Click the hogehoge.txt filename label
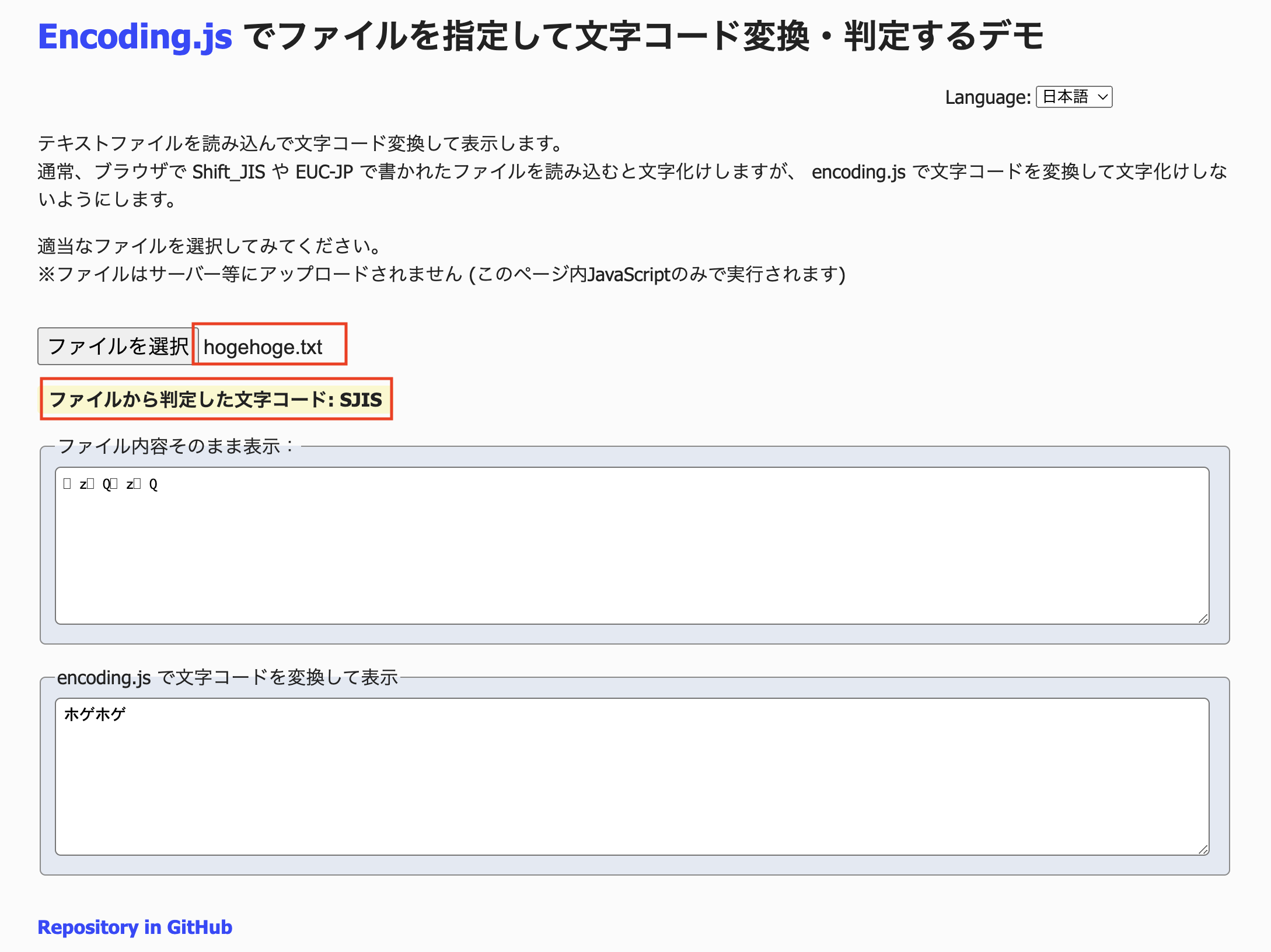The width and height of the screenshot is (1271, 952). 263,347
